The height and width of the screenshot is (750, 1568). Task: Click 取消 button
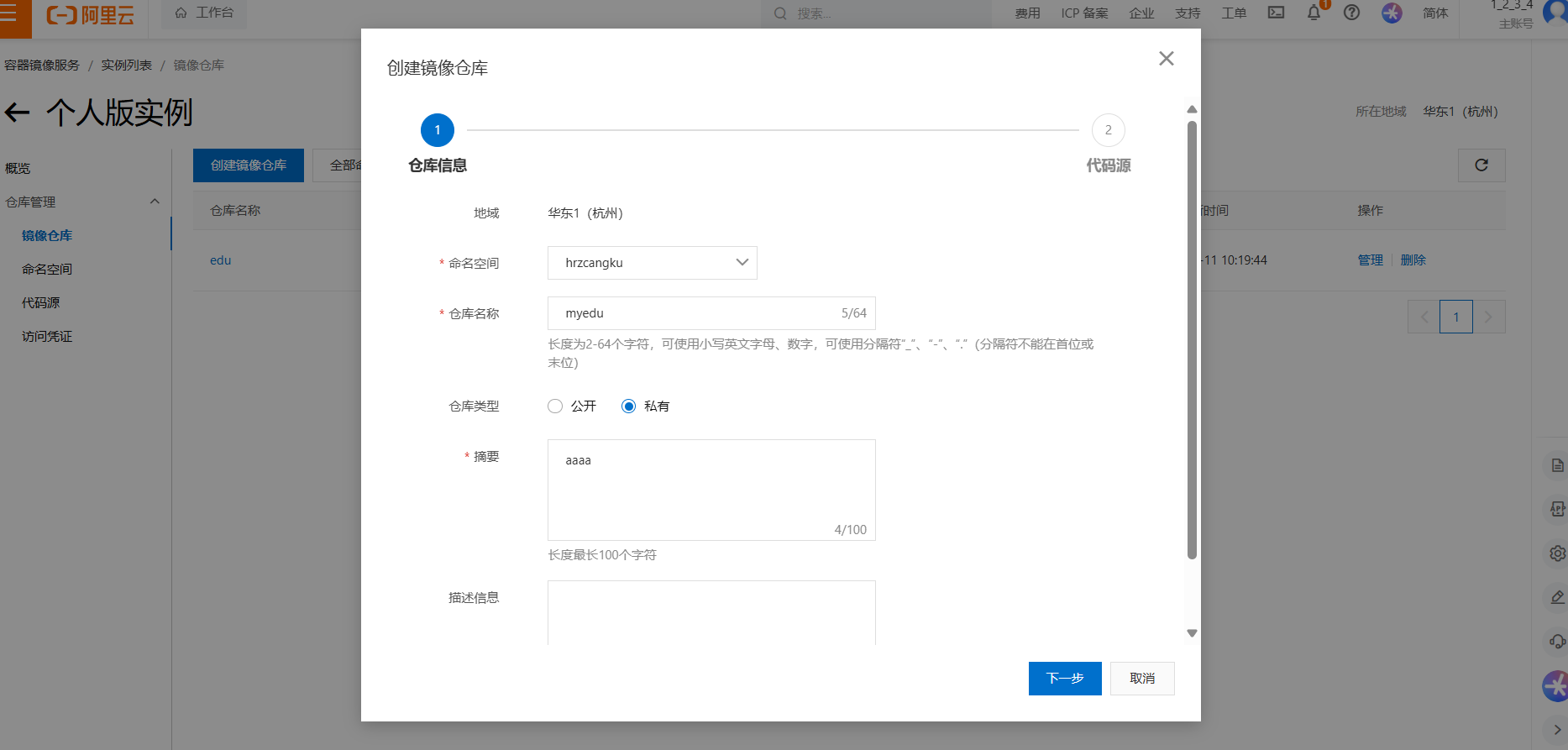1142,679
